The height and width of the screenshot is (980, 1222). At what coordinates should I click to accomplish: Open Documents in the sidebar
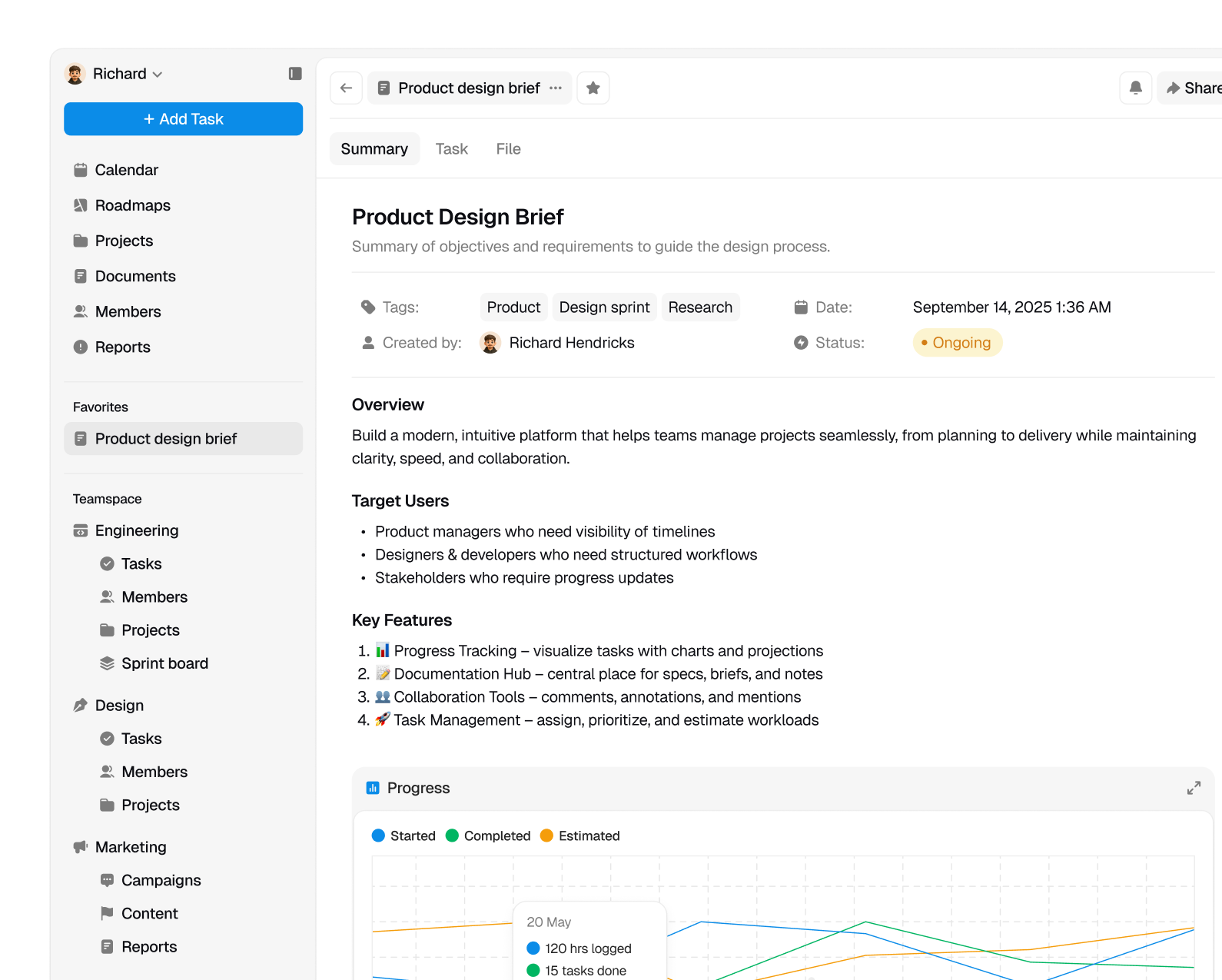coord(183,276)
